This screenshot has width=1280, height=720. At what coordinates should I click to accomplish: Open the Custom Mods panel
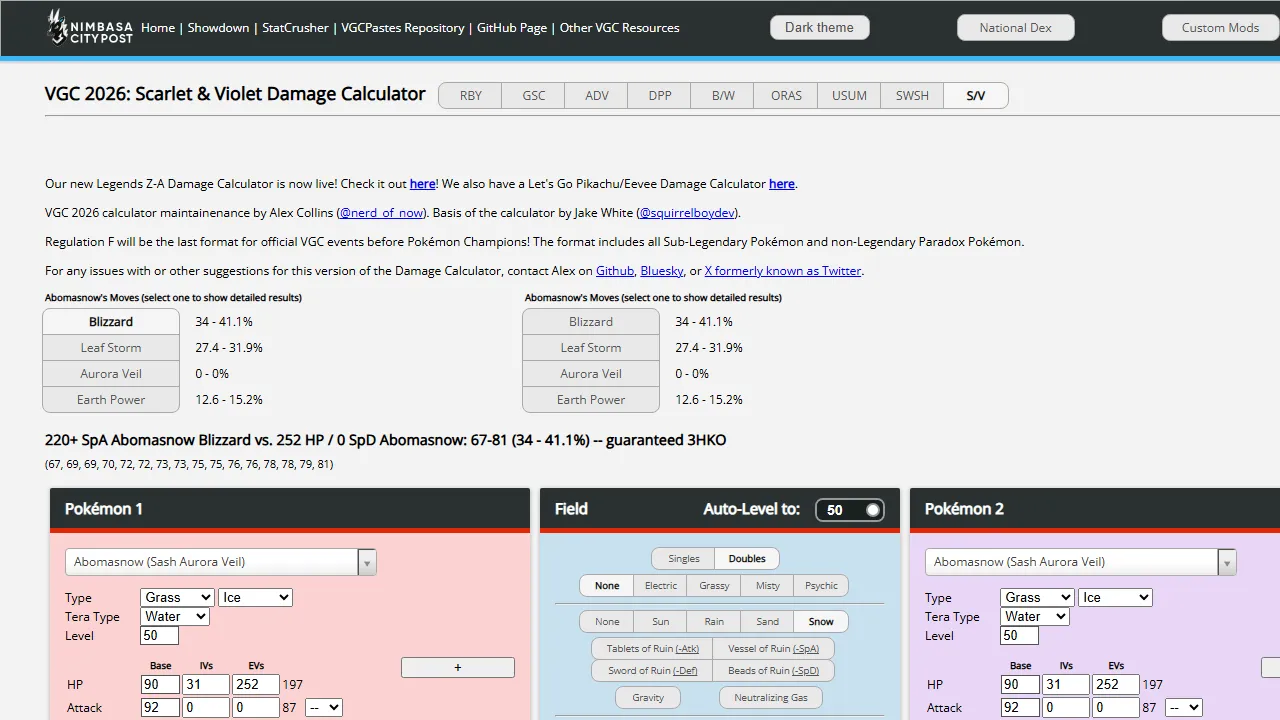[1219, 27]
